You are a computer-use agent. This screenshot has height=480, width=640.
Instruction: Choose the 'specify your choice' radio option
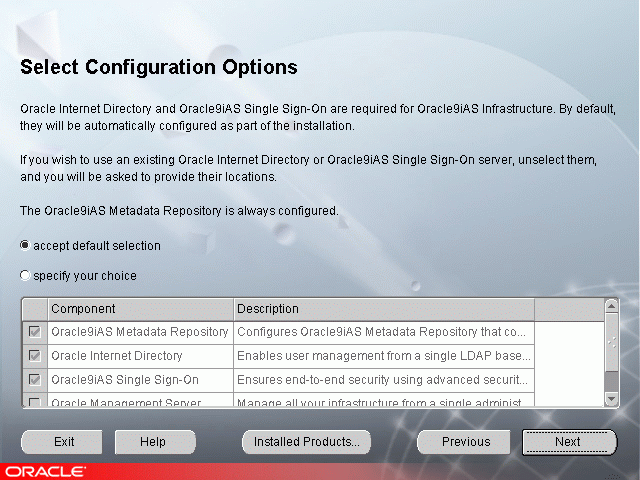(25, 276)
